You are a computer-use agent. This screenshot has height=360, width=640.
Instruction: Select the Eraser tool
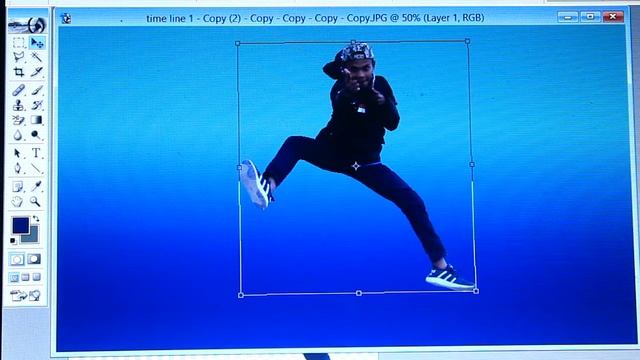pos(18,120)
